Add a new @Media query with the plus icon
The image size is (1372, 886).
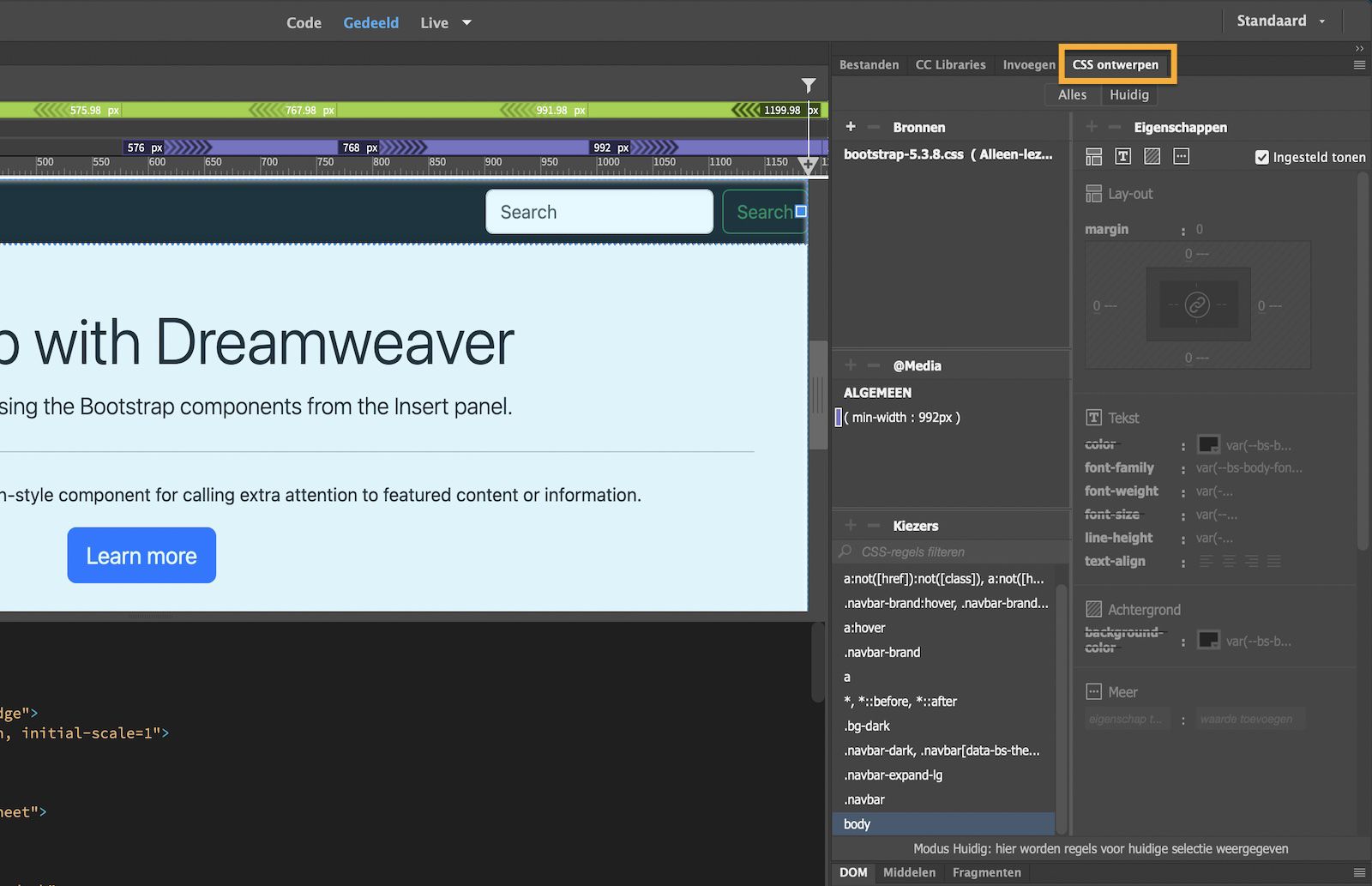point(850,365)
